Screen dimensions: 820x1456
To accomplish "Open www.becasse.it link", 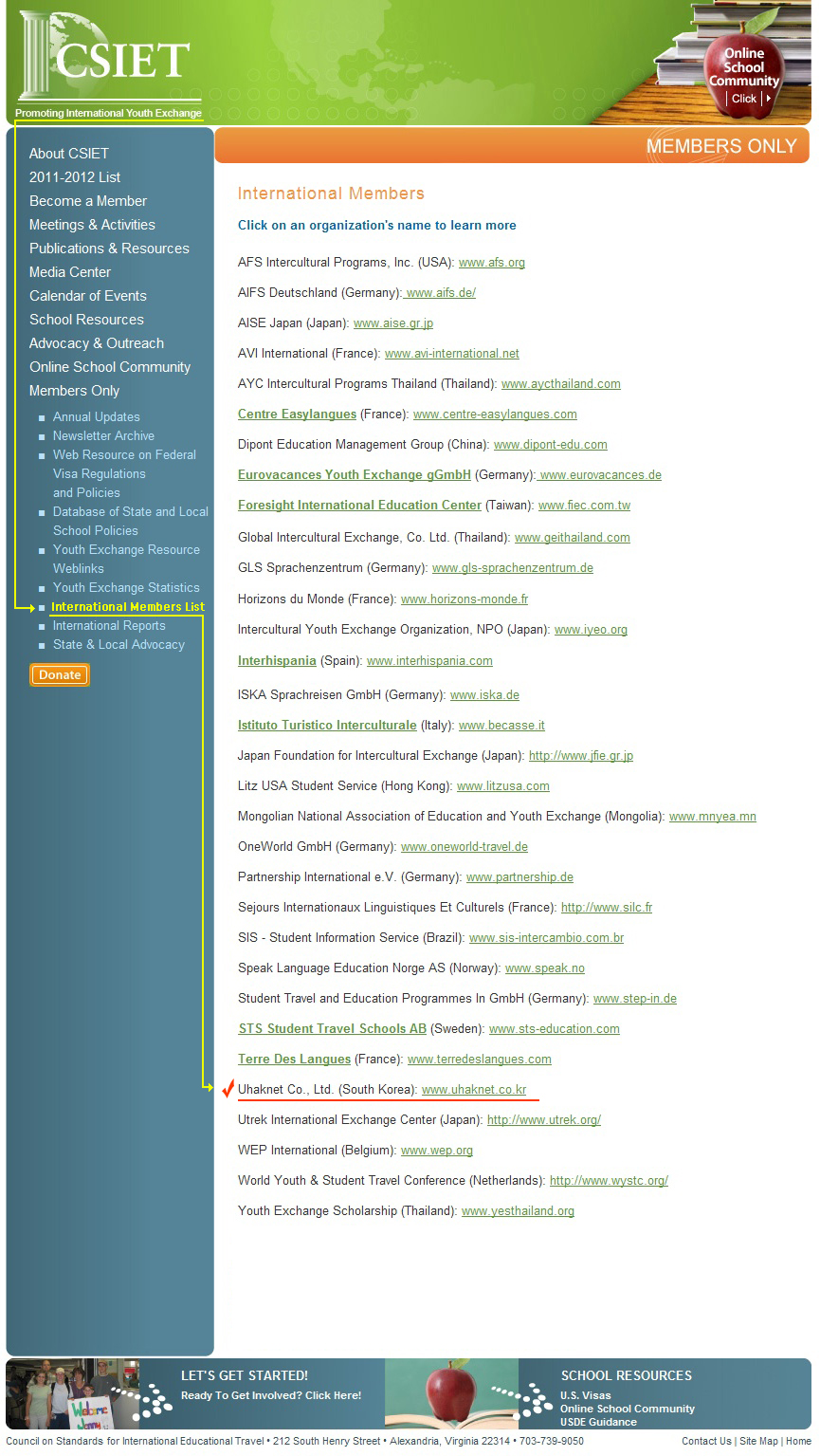I will pos(501,725).
